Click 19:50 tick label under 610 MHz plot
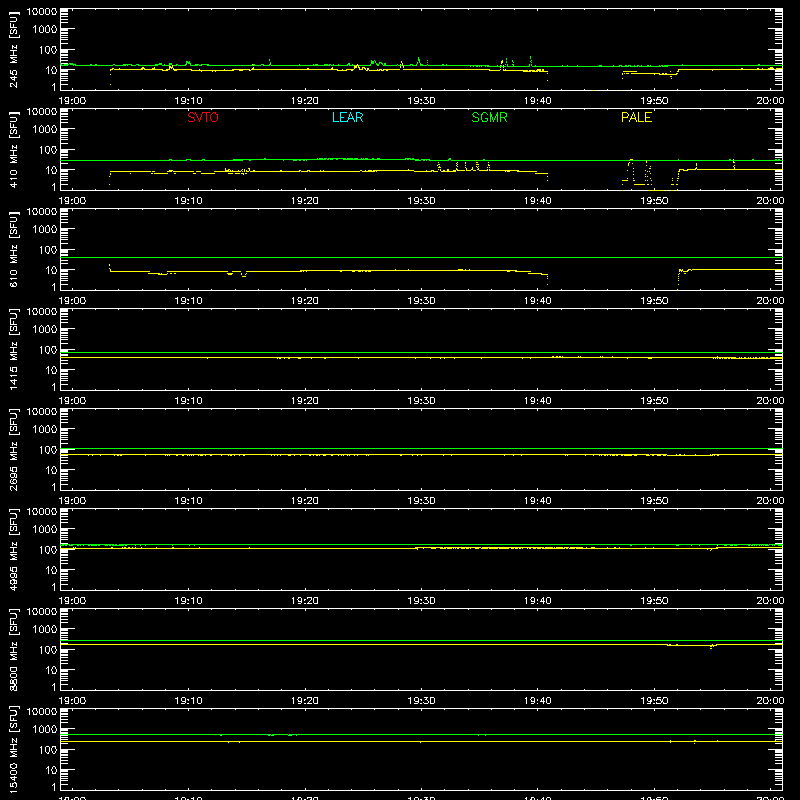 [x=654, y=301]
